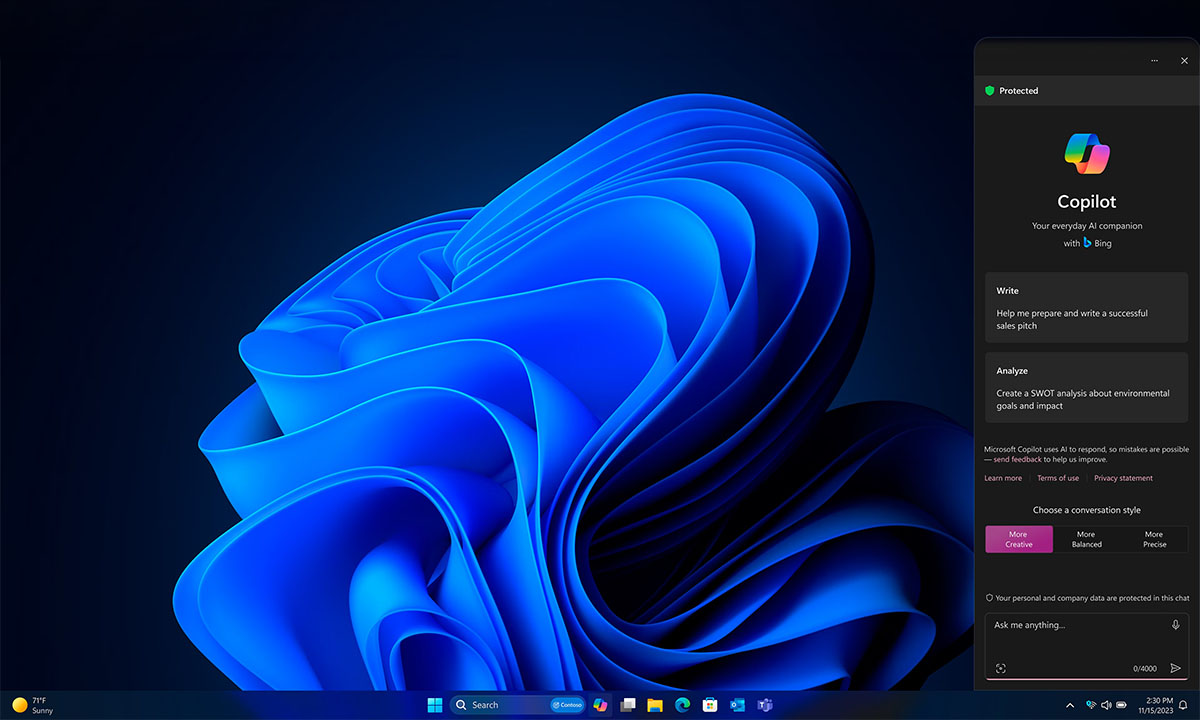Open the Contoso search dropdown in the search bar
1200x720 pixels.
[566, 704]
